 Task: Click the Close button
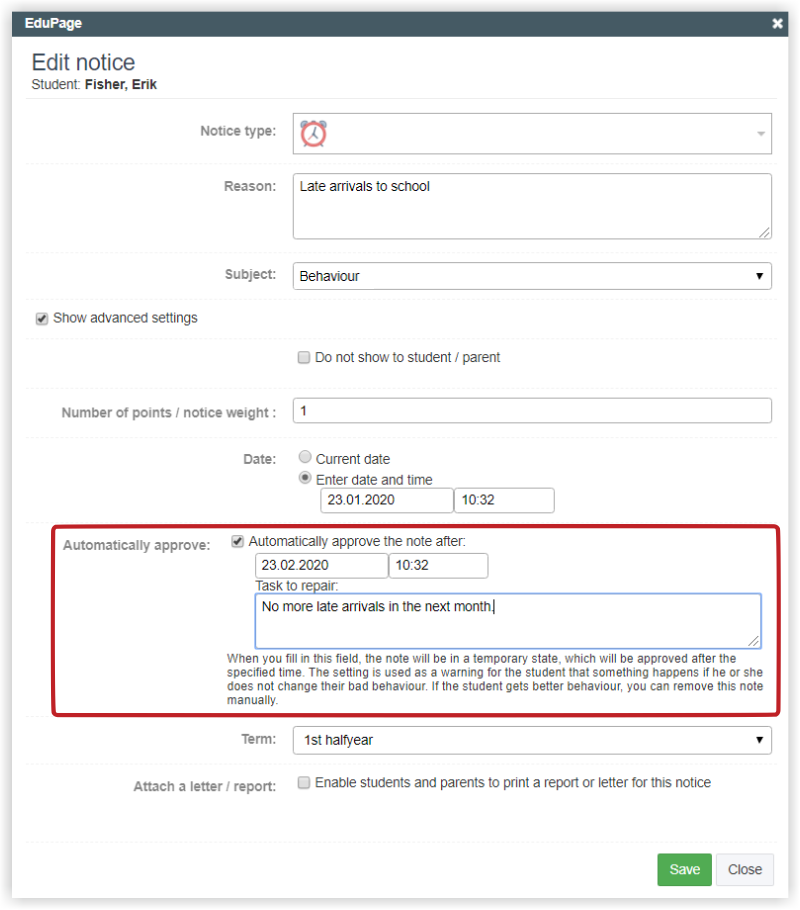745,869
